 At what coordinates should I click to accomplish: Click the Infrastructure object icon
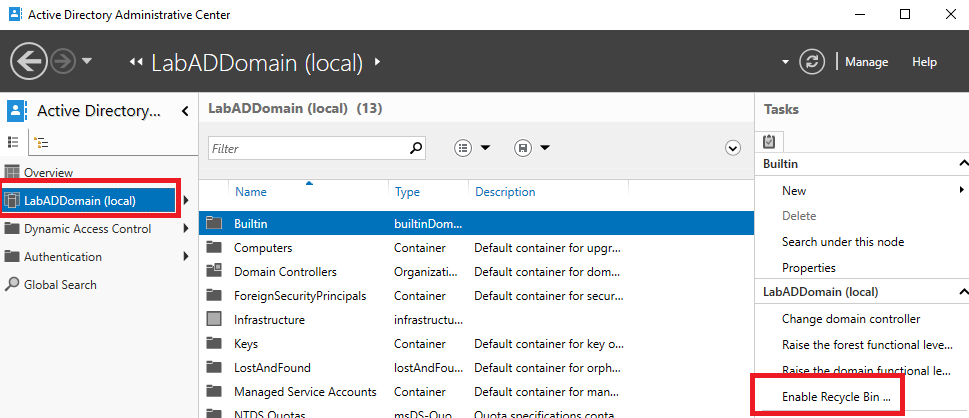[x=214, y=320]
